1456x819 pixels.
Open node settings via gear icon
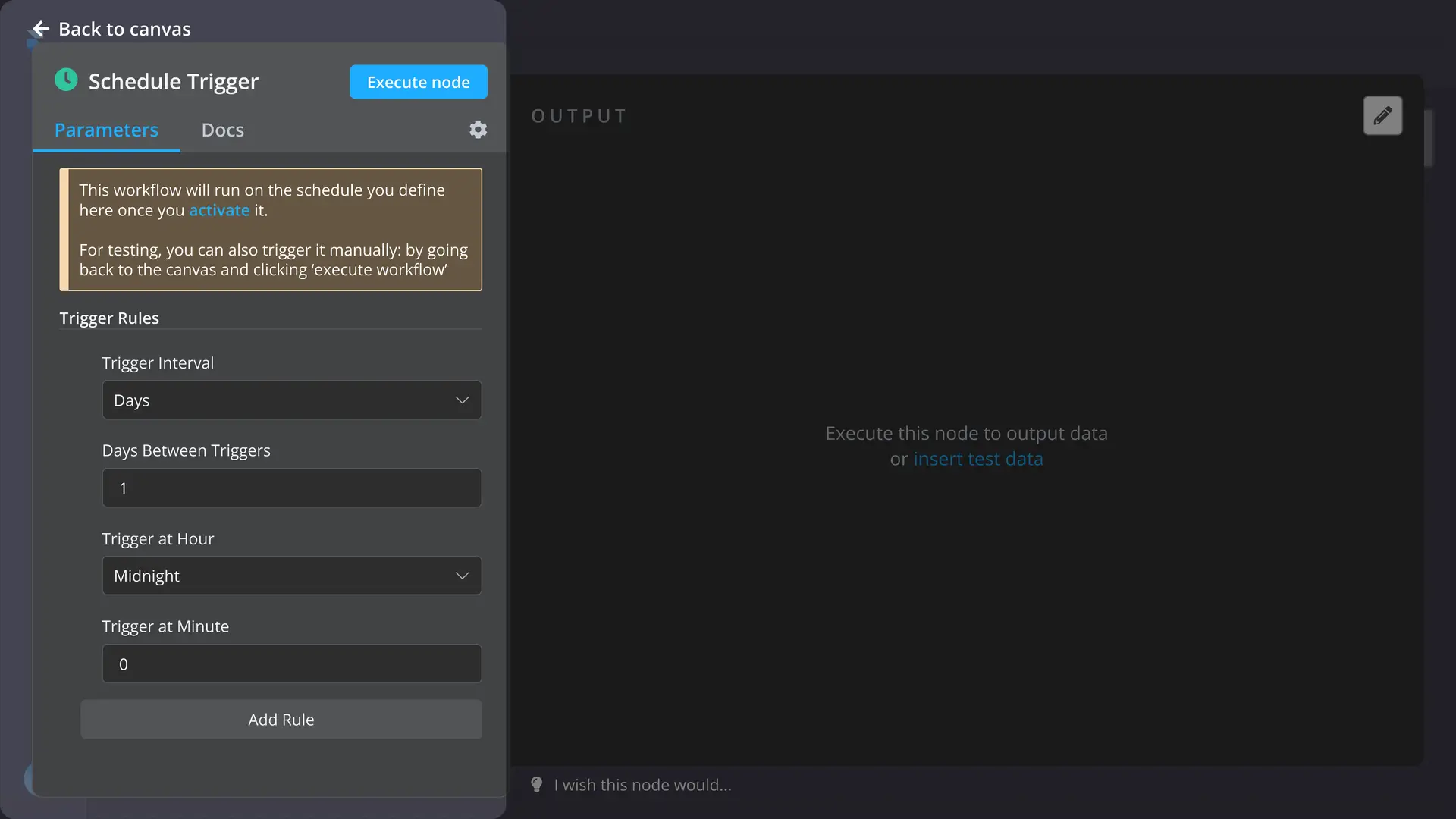(478, 130)
